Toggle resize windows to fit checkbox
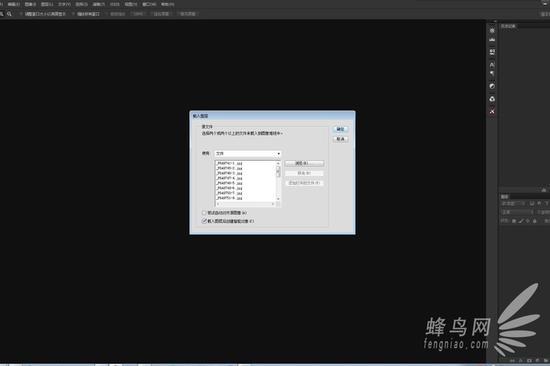 click(x=21, y=14)
